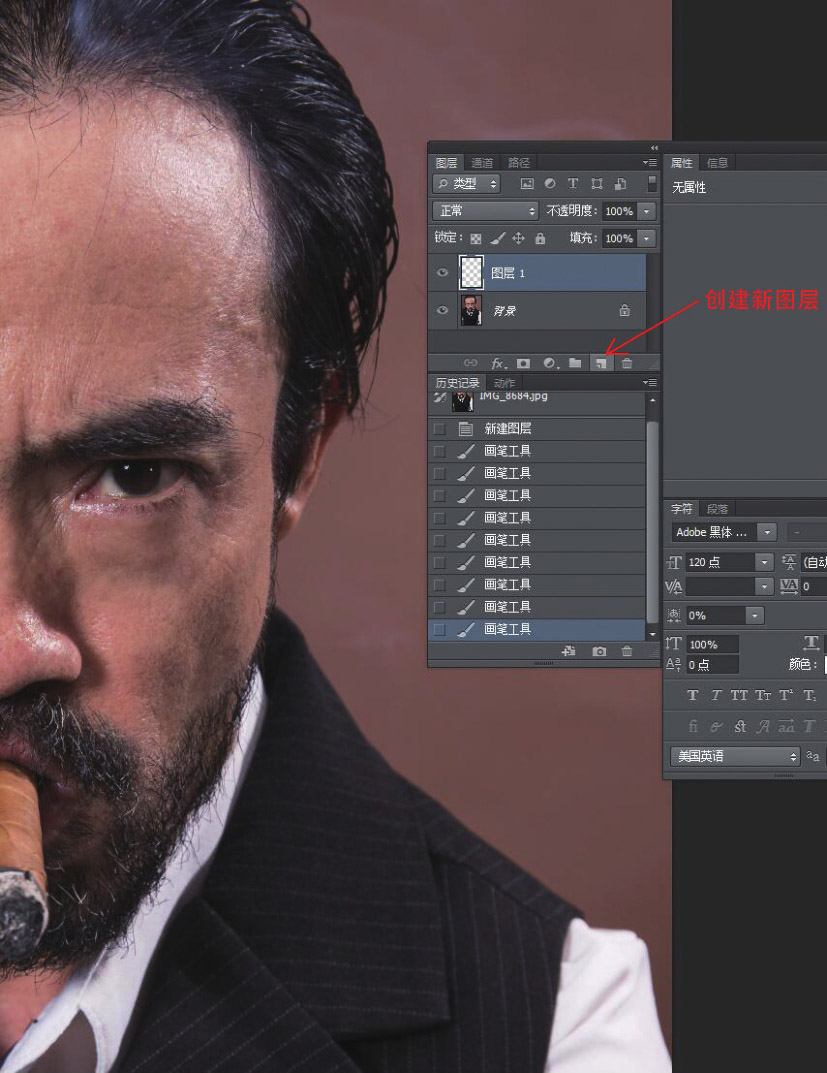Filter layers by pixel layers icon
827x1073 pixels.
point(527,183)
